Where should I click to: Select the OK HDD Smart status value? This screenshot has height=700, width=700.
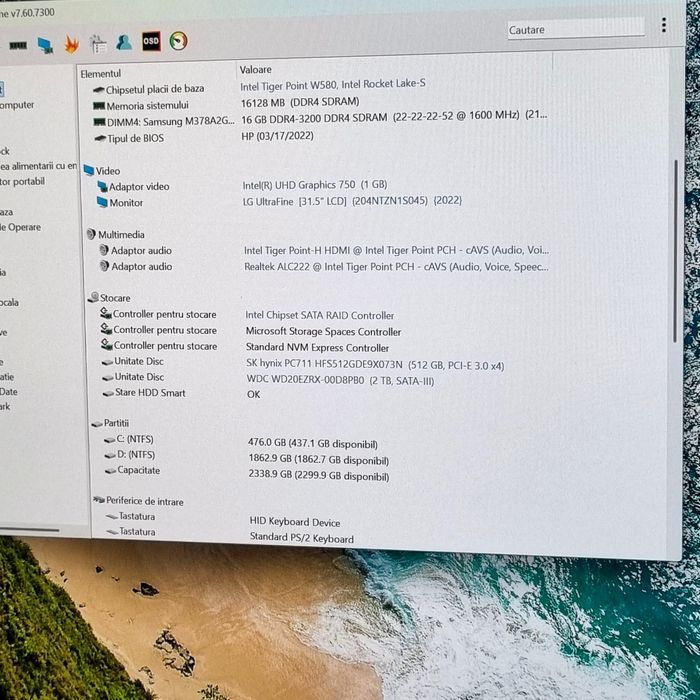coord(254,394)
